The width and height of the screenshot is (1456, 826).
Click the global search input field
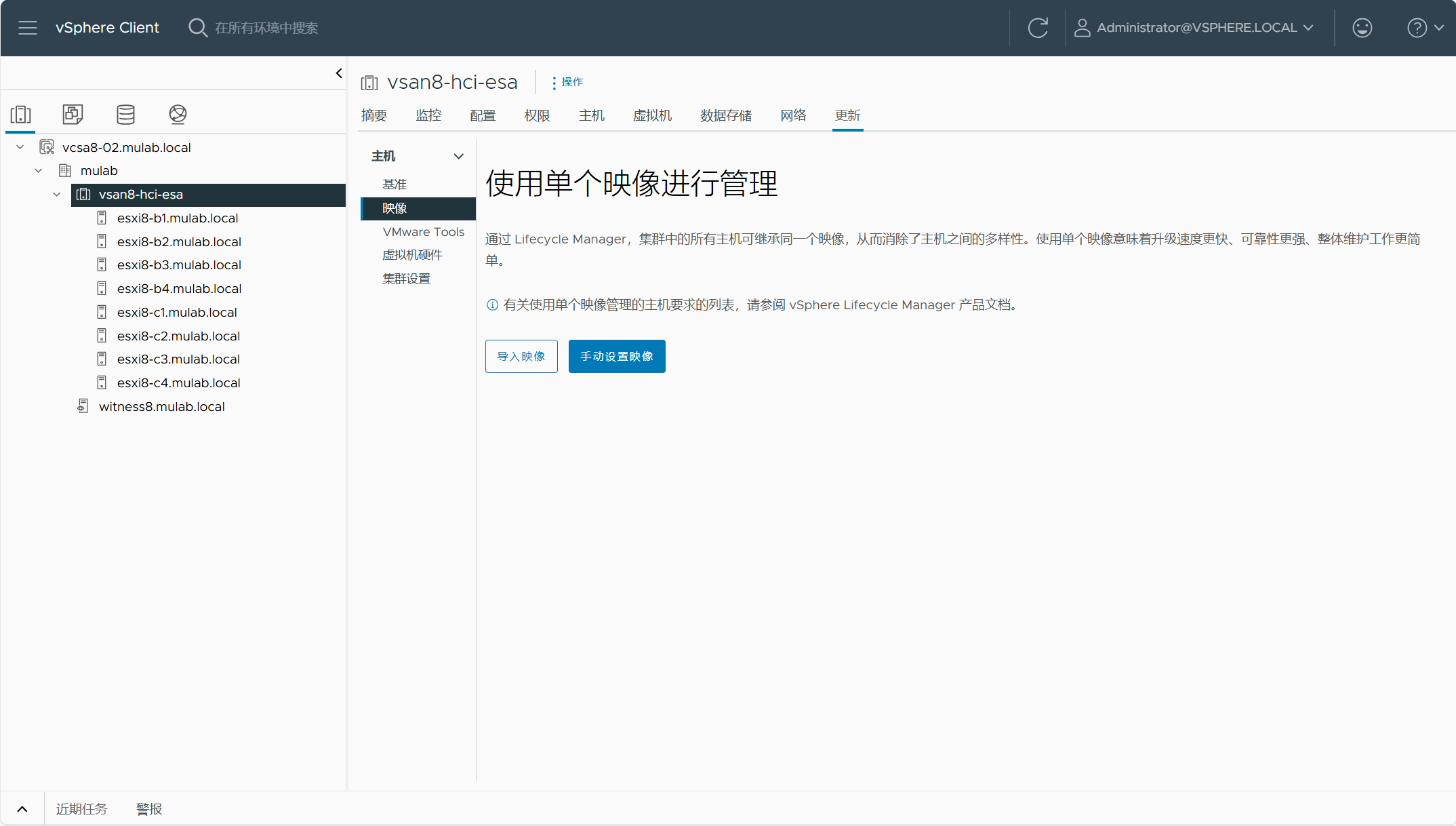pos(266,28)
